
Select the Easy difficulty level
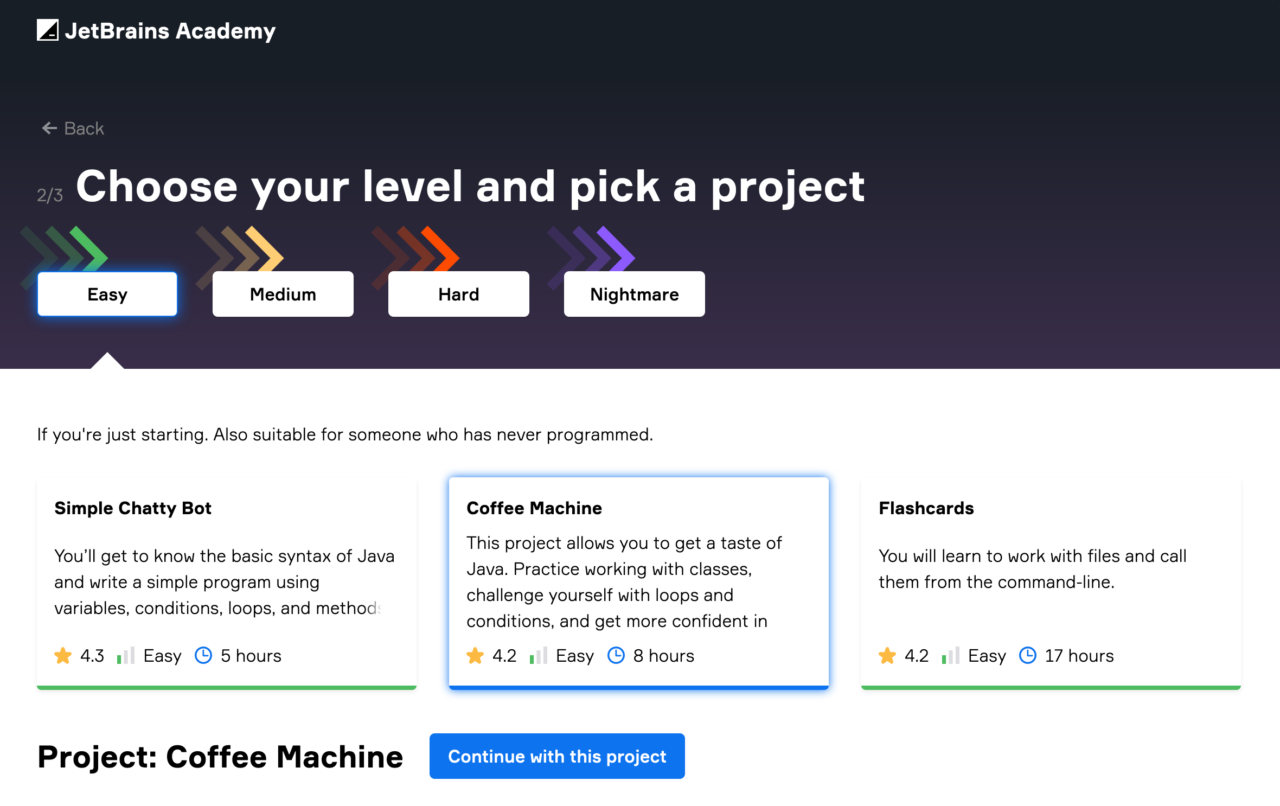click(x=106, y=293)
